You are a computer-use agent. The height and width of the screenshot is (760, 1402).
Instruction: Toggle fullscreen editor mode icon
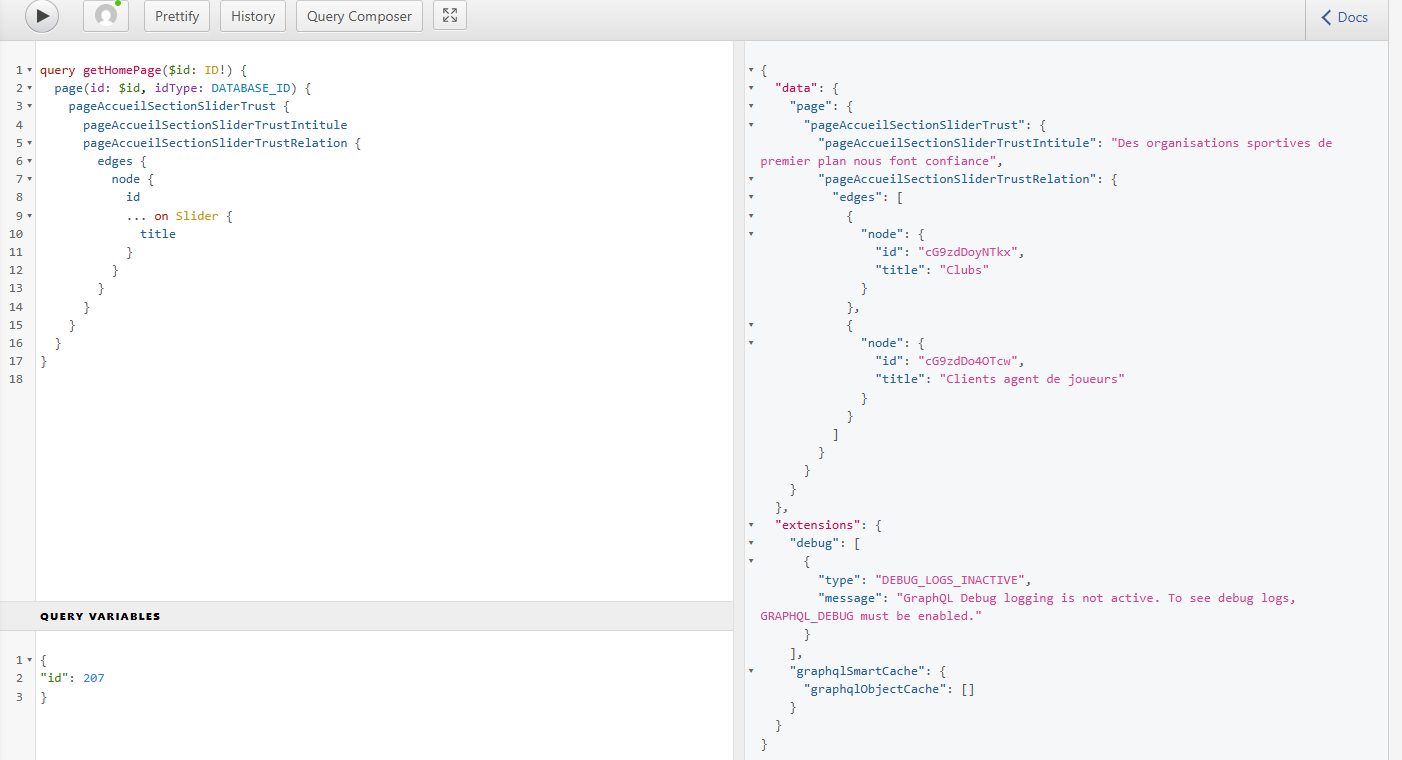[x=450, y=16]
